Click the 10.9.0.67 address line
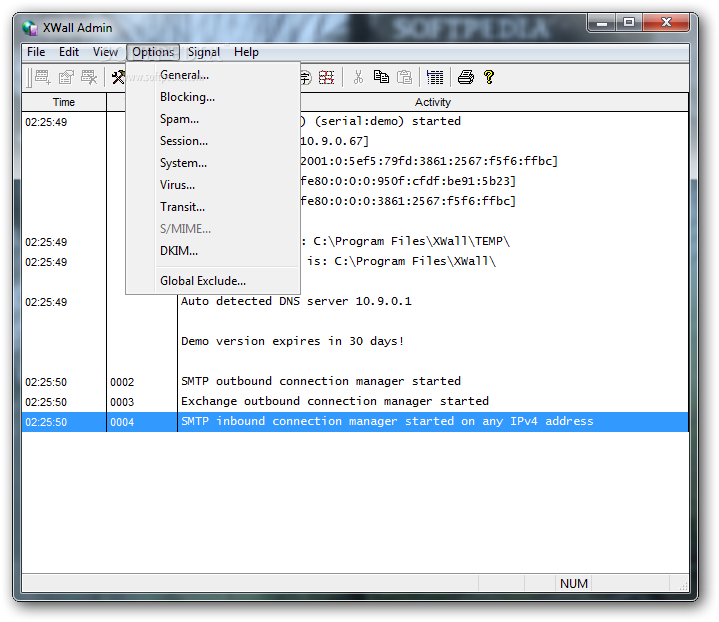719x622 pixels. [334, 141]
